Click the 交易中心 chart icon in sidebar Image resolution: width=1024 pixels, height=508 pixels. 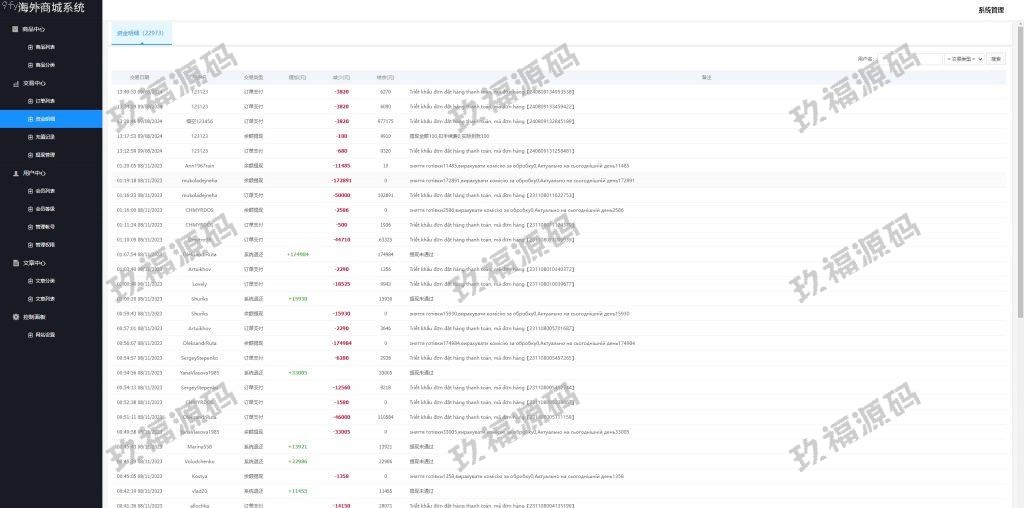(15, 83)
